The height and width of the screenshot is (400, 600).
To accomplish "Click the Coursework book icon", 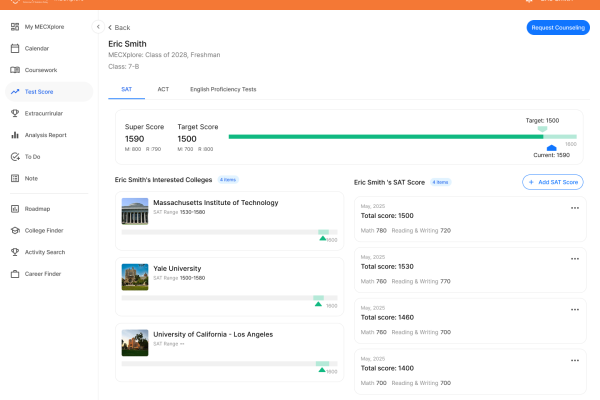I will pyautogui.click(x=15, y=70).
